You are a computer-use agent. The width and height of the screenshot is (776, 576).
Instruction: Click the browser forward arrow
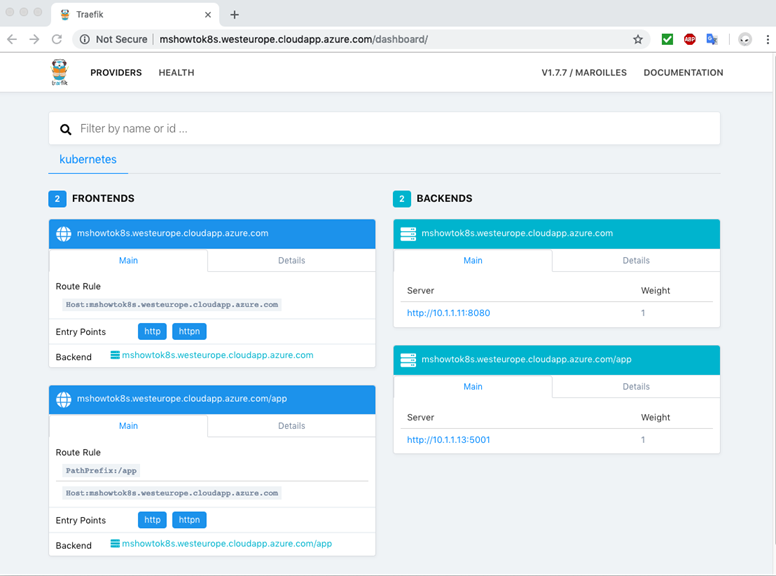(34, 39)
